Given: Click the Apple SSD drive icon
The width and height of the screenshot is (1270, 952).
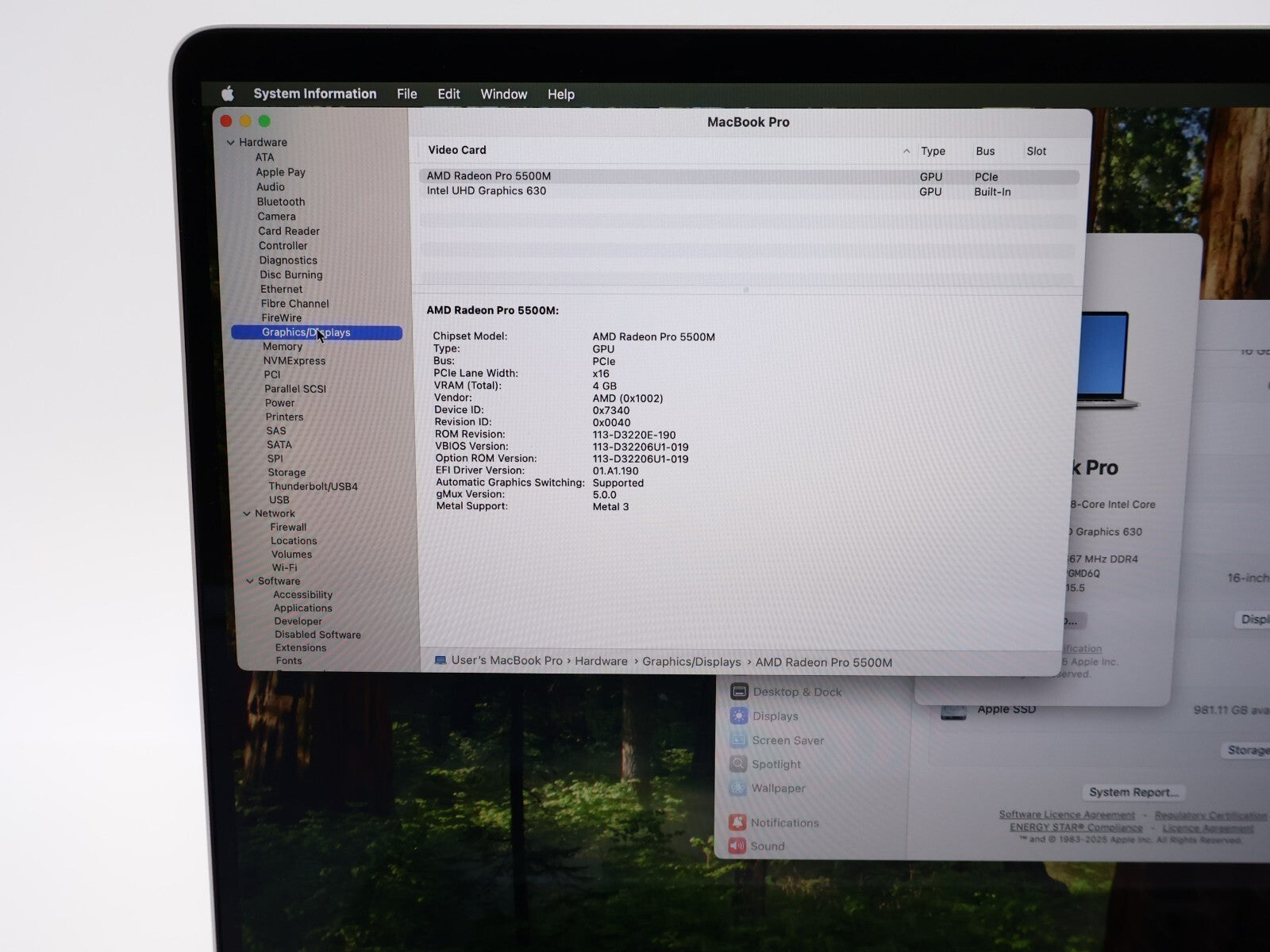Looking at the screenshot, I should pos(953,712).
